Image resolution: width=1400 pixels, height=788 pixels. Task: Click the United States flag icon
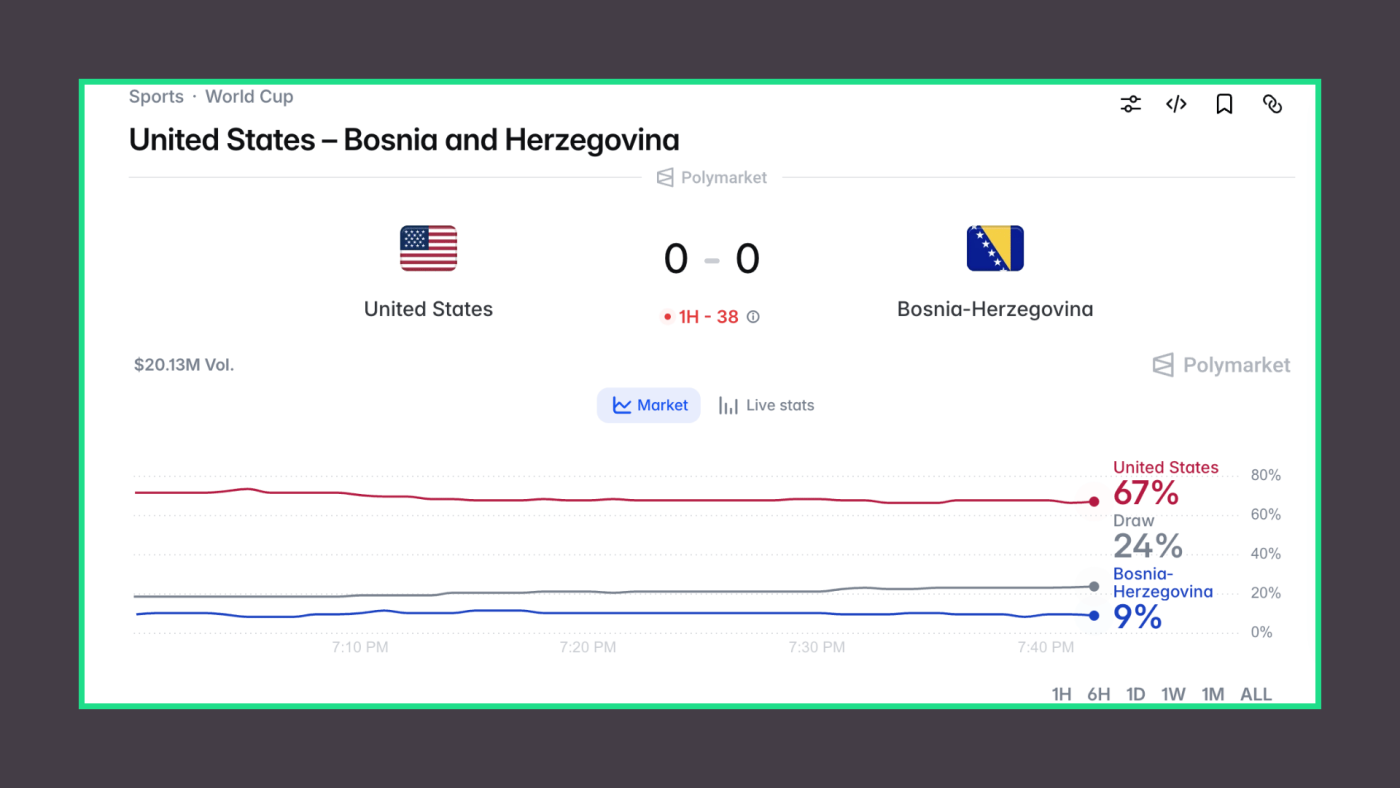tap(428, 248)
